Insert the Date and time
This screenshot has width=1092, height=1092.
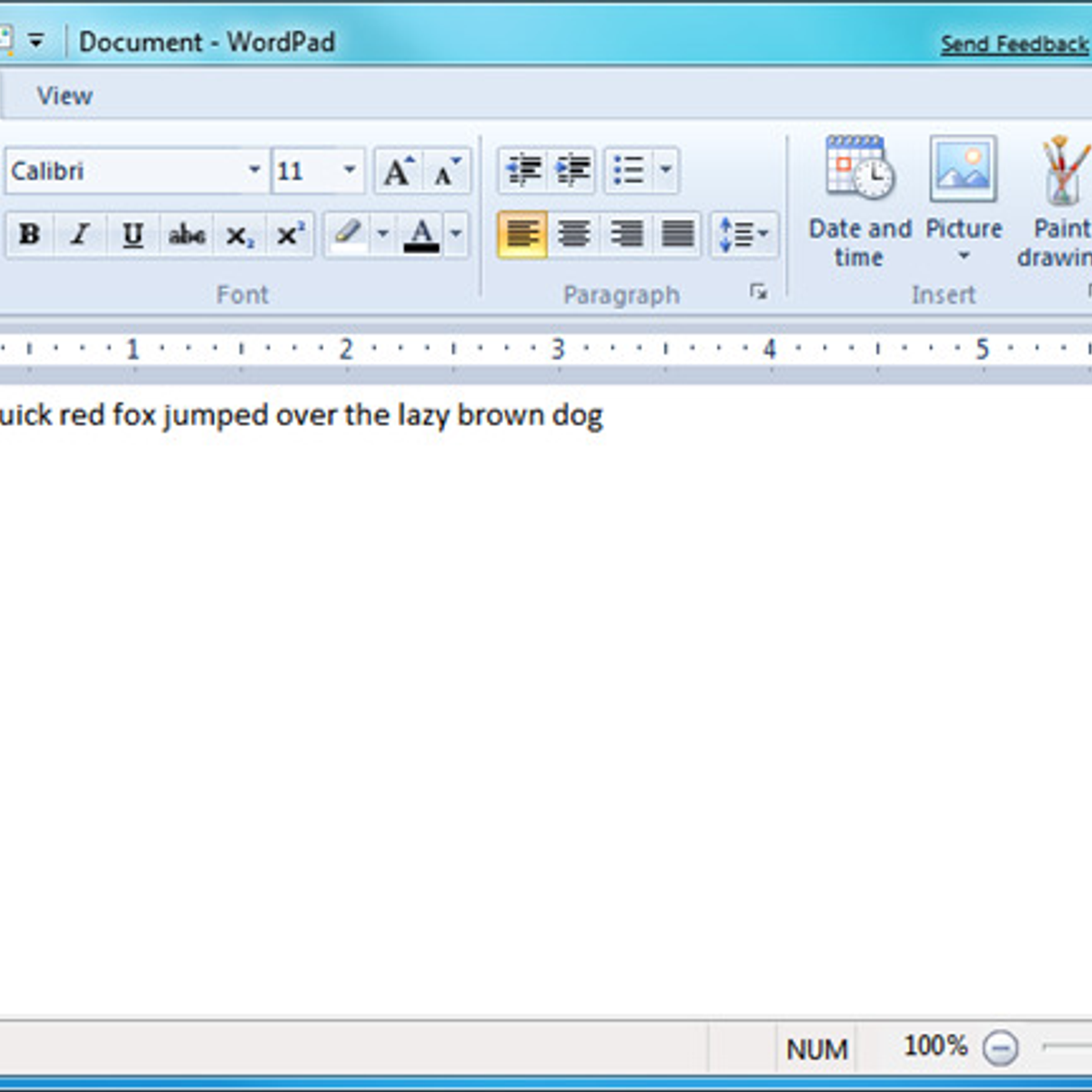coord(858,196)
